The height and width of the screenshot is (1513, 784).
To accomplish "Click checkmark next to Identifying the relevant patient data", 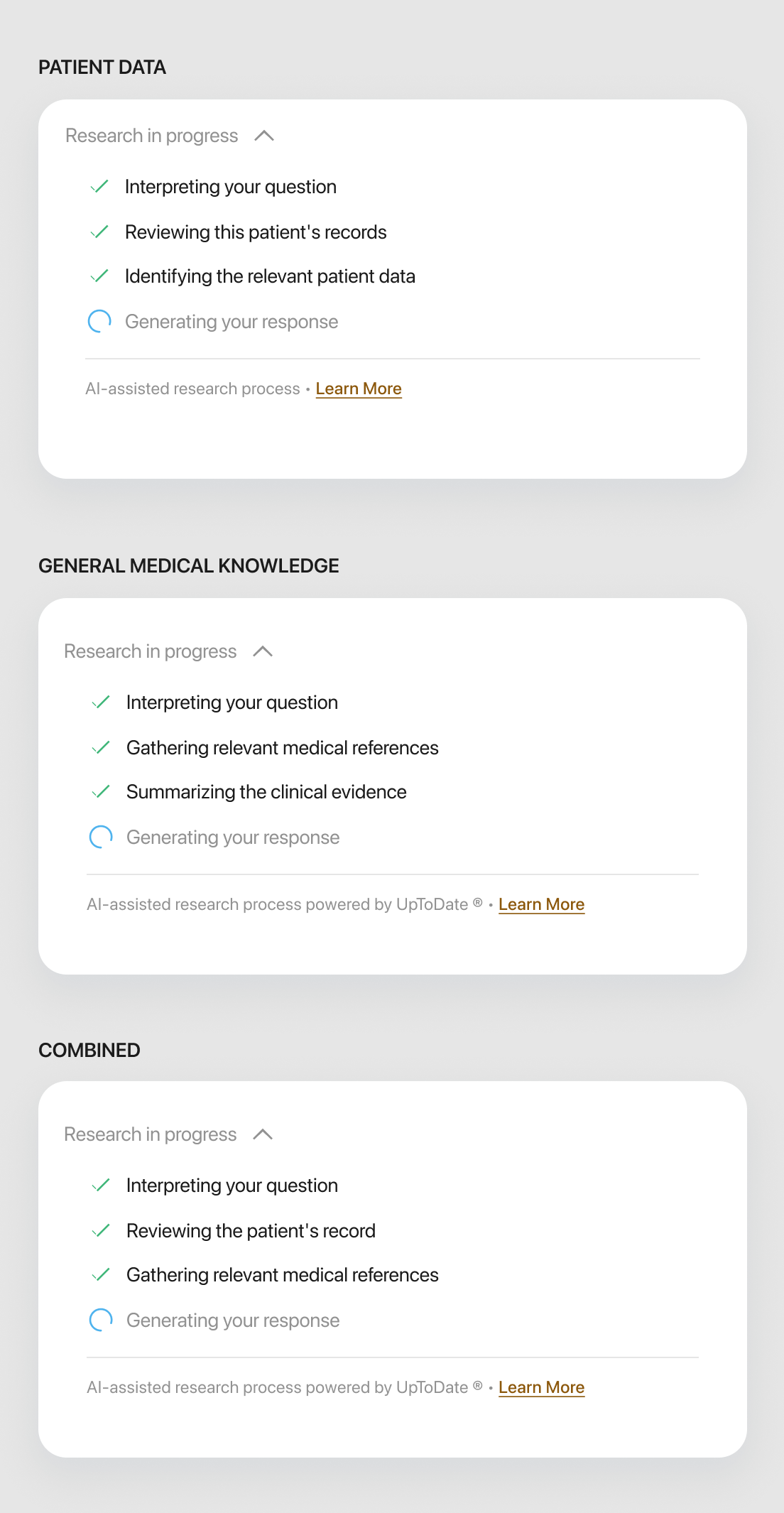I will (99, 276).
